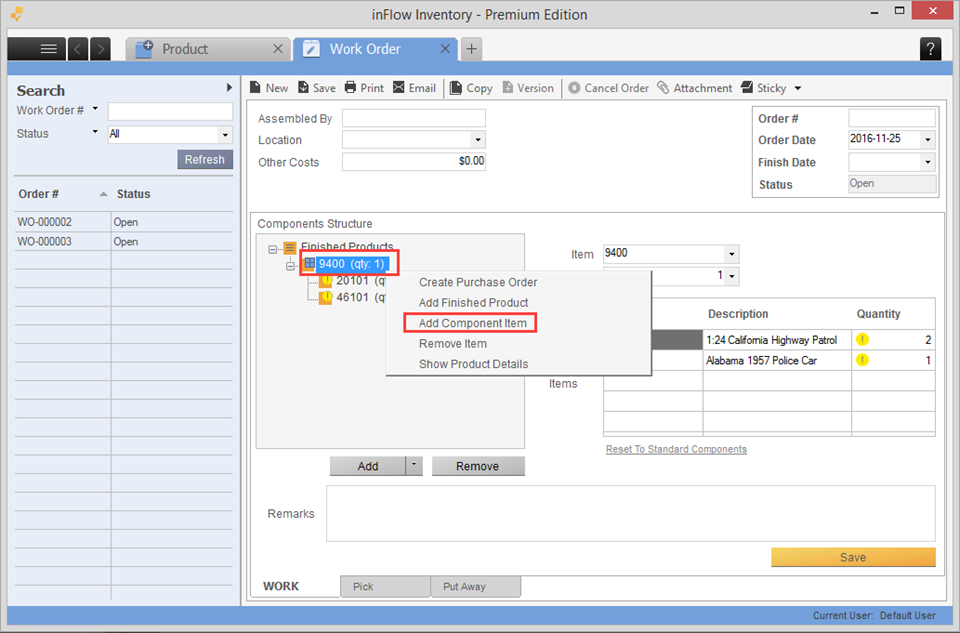Choose Add Finished Product from context menu
This screenshot has height=633, width=960.
473,302
